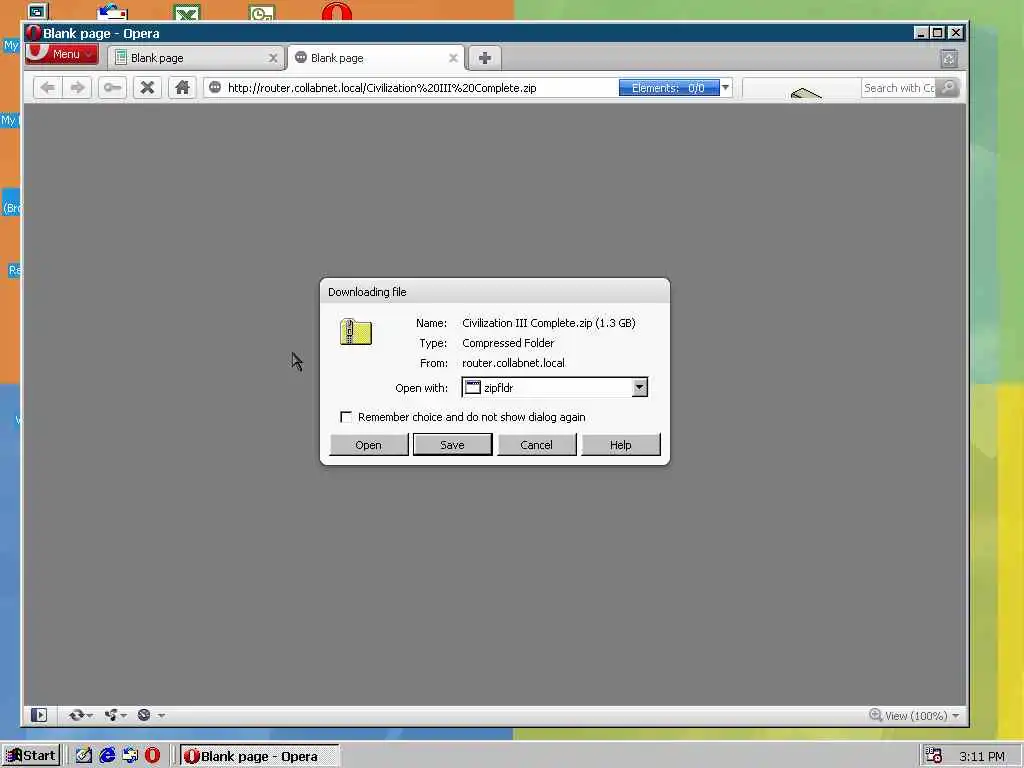Click the zoom magnifier icon by View

(875, 715)
